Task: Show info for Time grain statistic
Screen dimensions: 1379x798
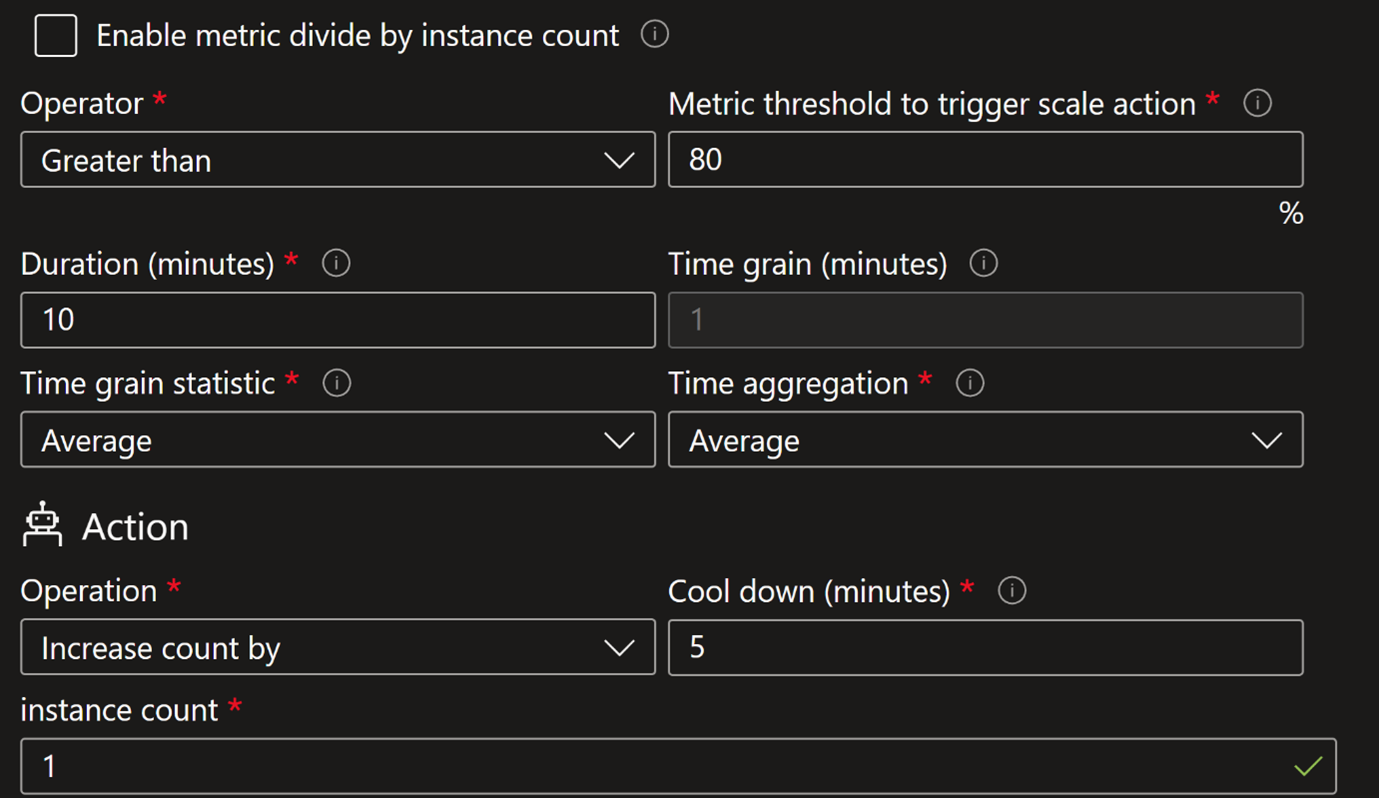Action: click(337, 383)
